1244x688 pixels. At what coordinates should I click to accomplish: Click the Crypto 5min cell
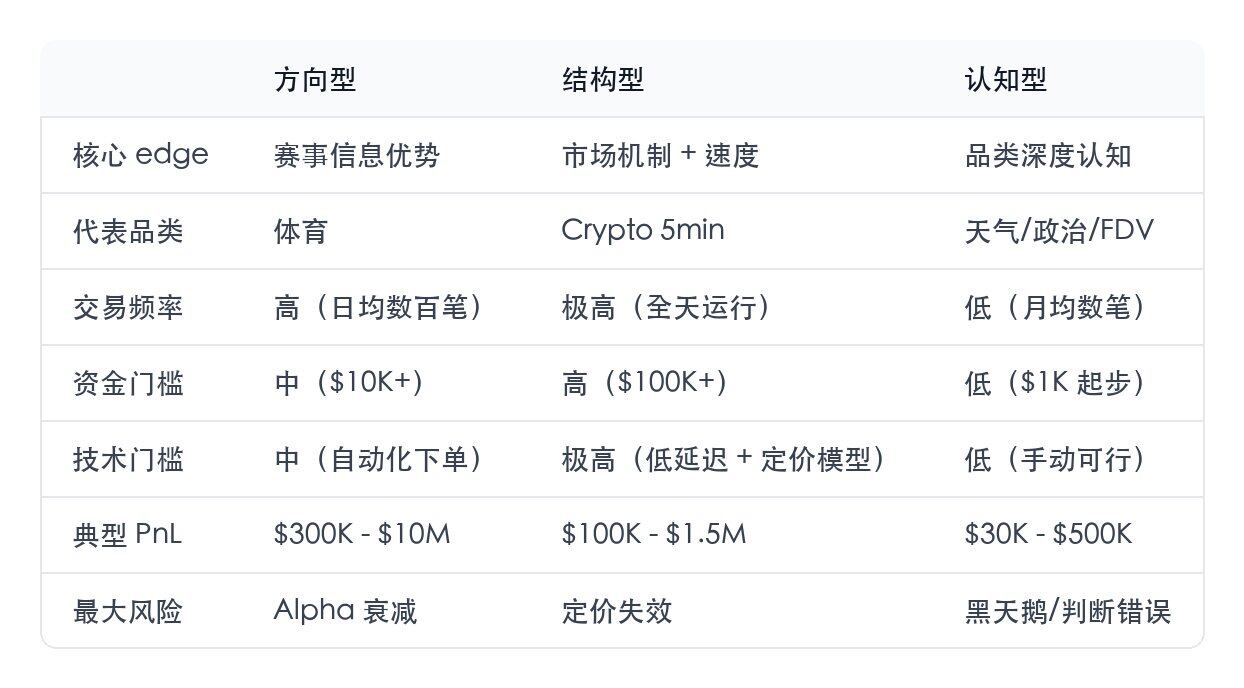click(x=643, y=231)
